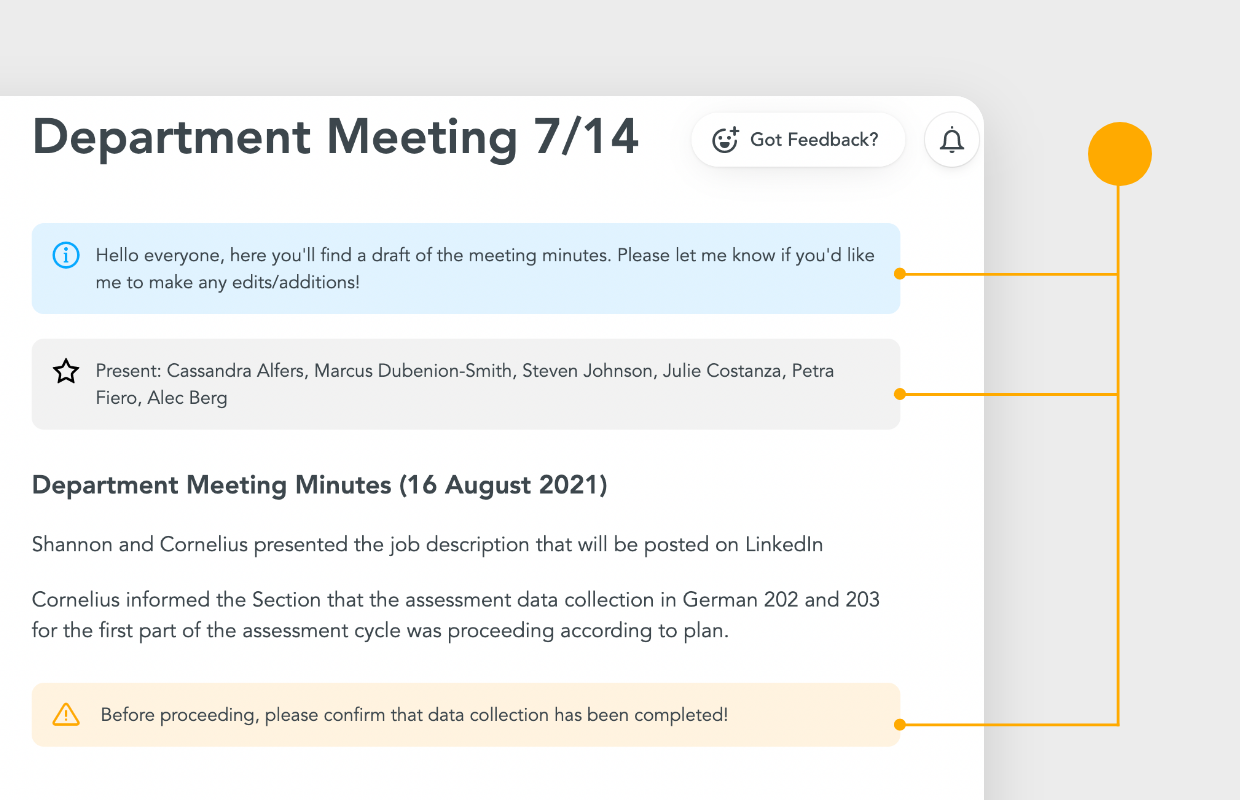
Task: Click the gray Present attendees callout
Action: [466, 384]
